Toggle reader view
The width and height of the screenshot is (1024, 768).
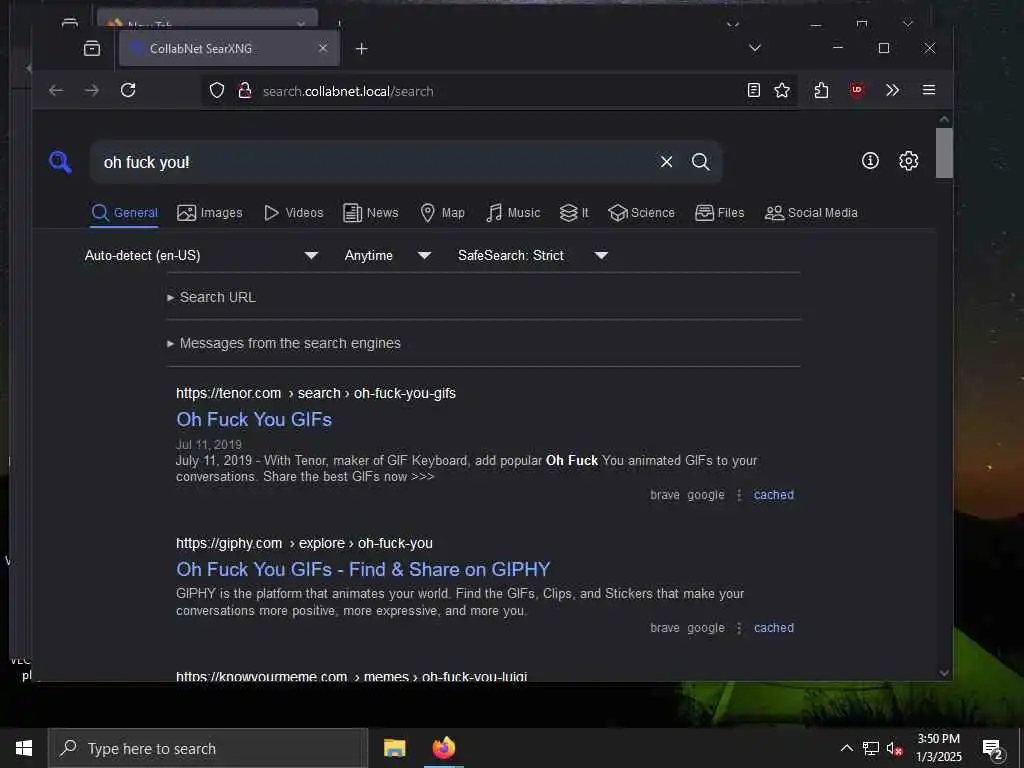click(x=754, y=91)
